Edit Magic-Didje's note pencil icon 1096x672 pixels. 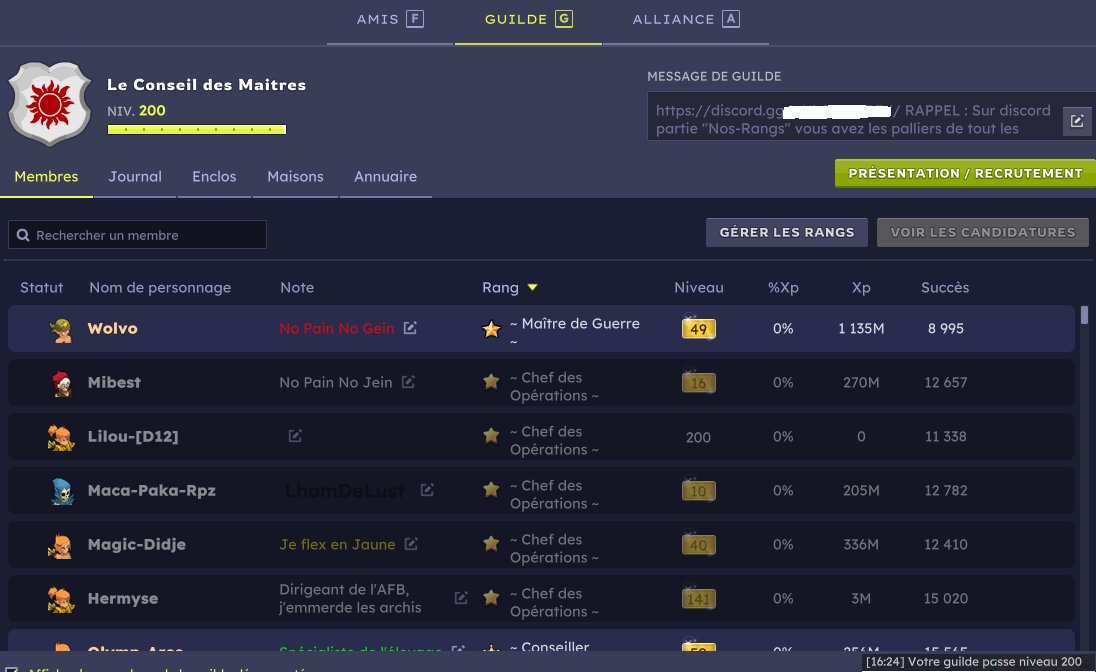(411, 543)
